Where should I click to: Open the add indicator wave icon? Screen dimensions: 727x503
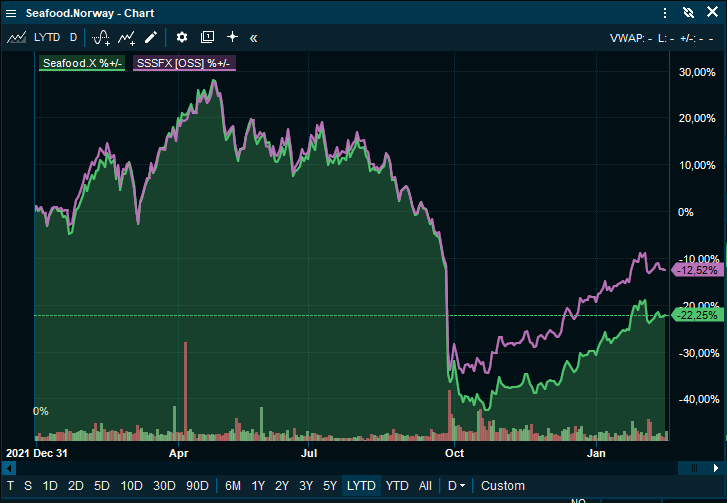point(101,38)
